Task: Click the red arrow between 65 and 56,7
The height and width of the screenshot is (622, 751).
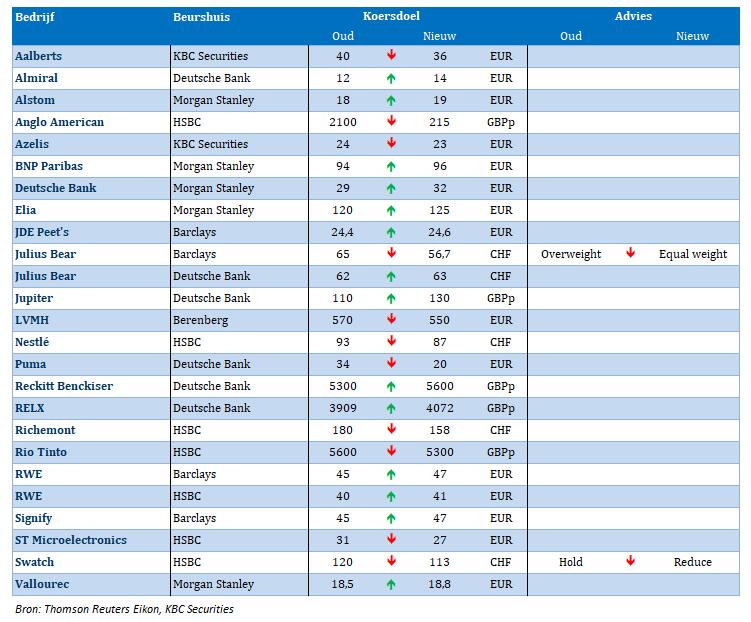Action: click(x=391, y=253)
